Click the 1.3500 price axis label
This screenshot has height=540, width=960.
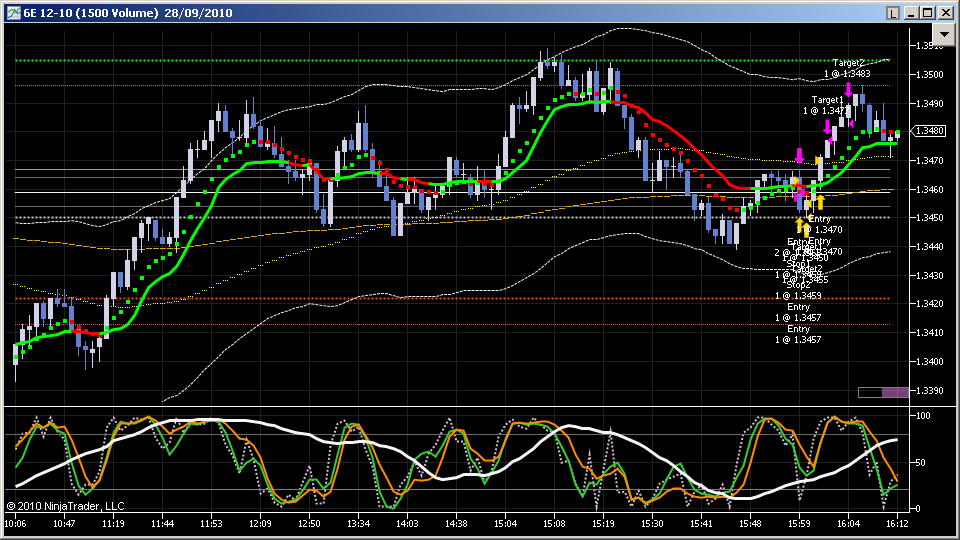pos(929,74)
